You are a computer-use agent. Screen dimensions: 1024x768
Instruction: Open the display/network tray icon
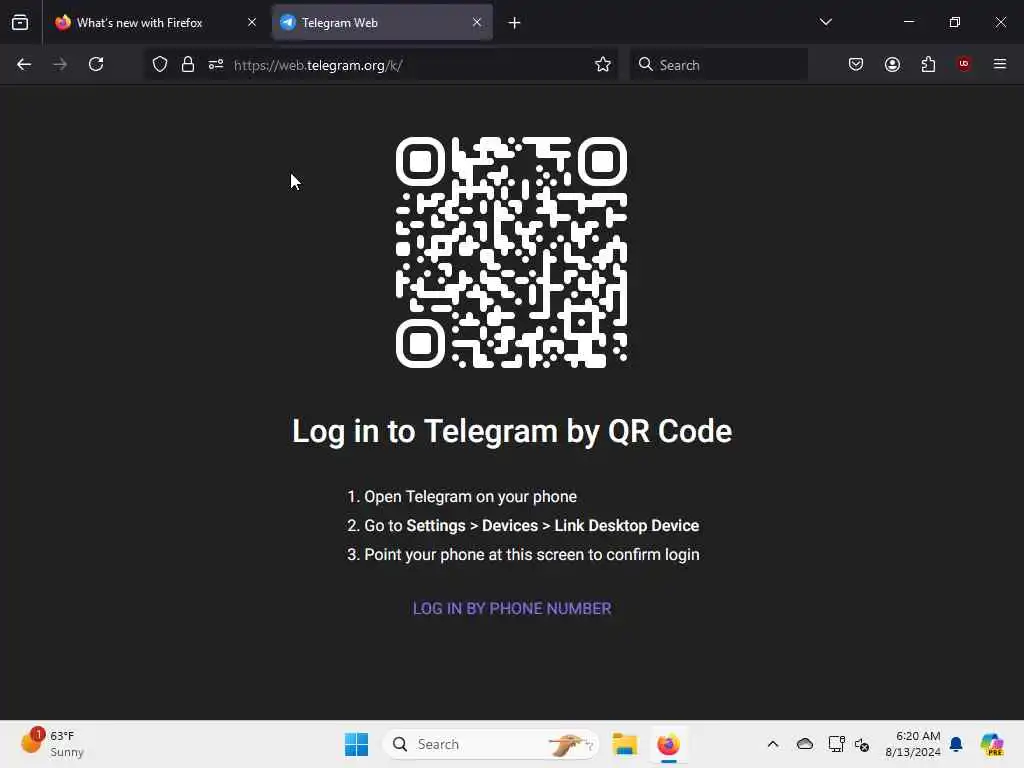point(836,744)
